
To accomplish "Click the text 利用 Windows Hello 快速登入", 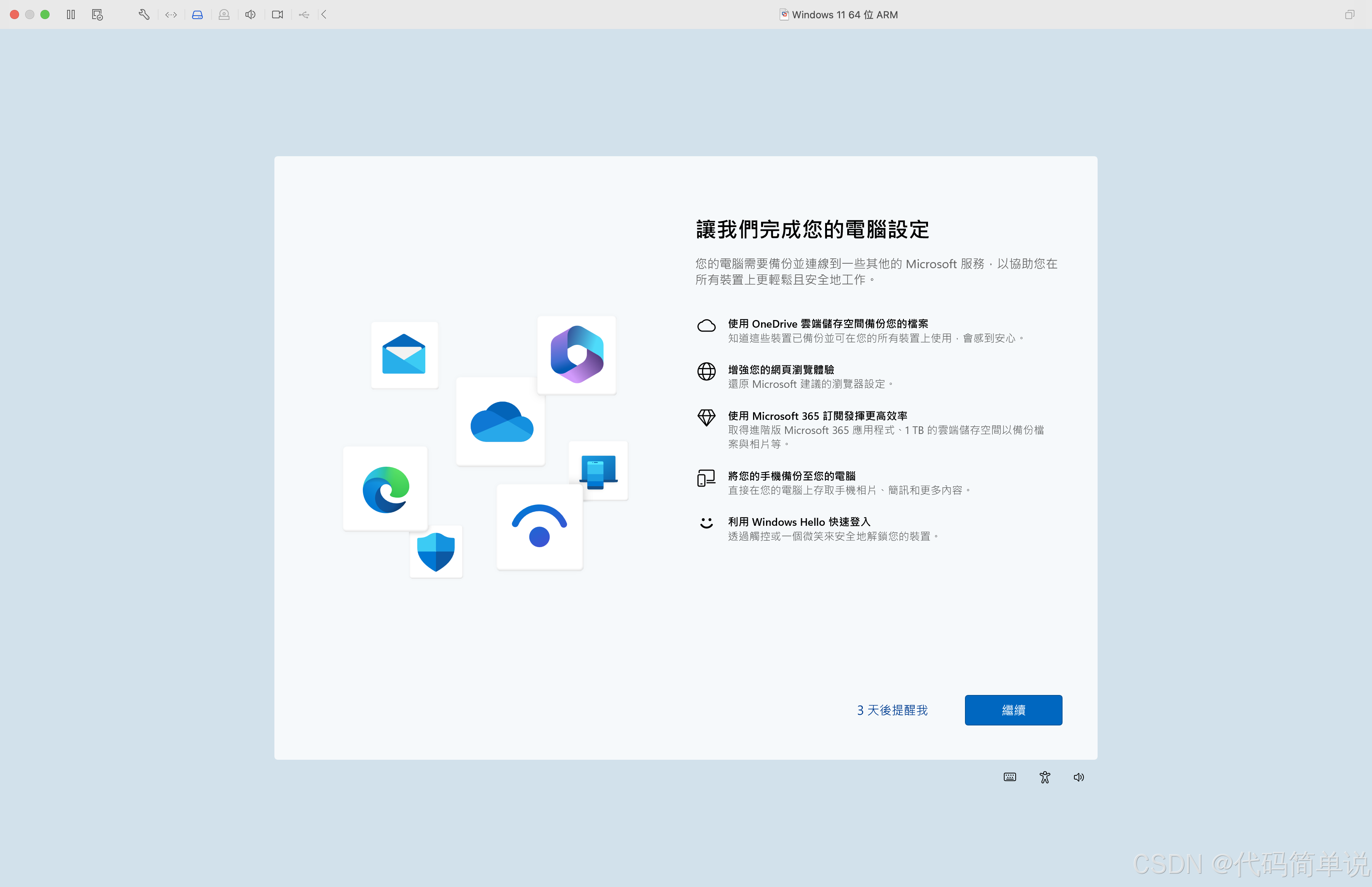I will click(x=799, y=522).
